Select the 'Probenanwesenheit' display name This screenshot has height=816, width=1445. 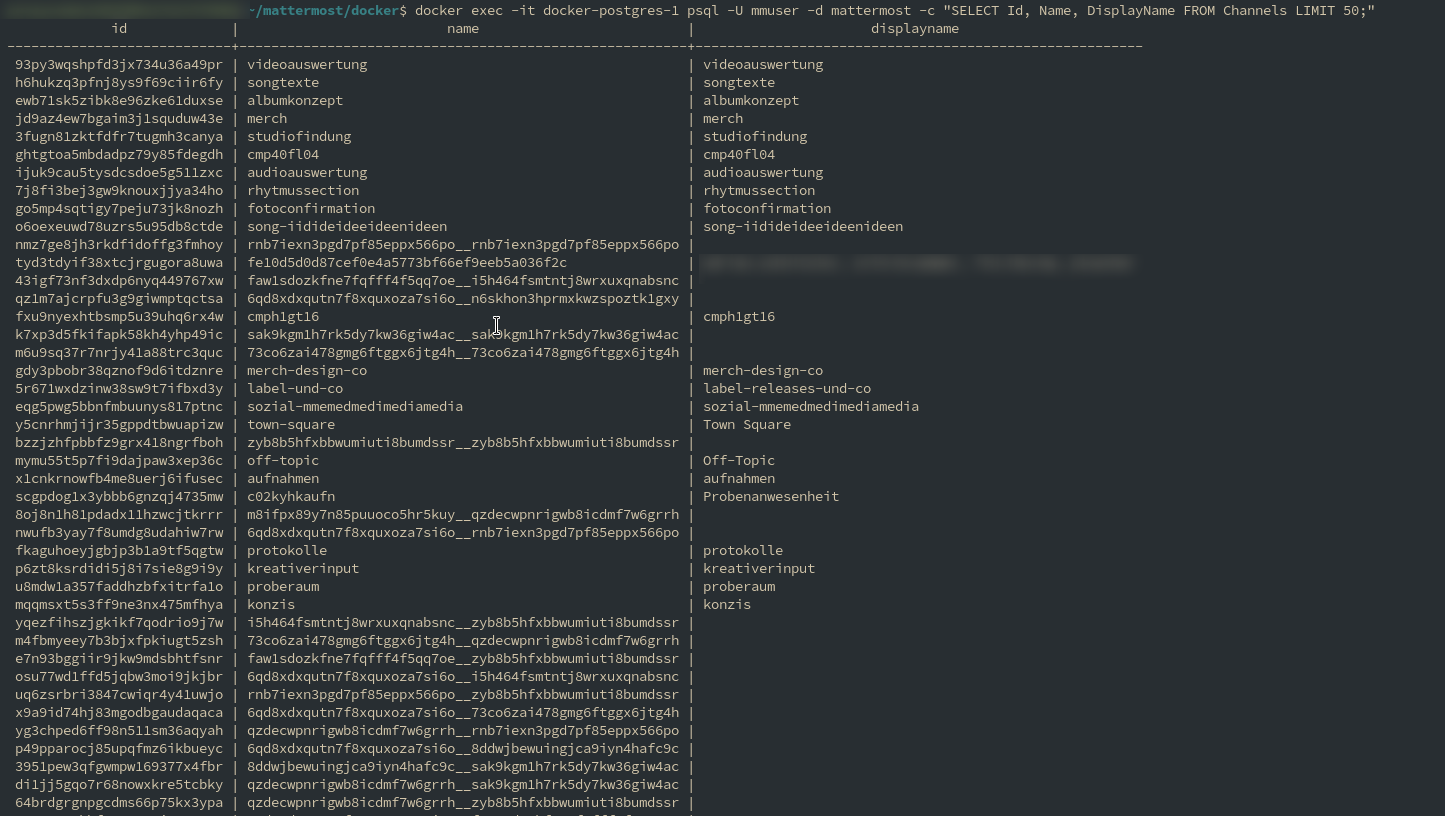(x=771, y=496)
